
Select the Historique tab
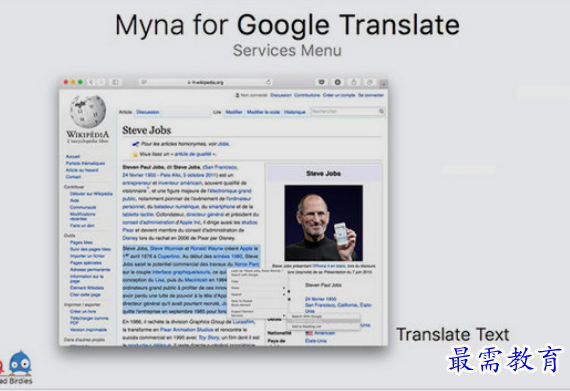[294, 112]
